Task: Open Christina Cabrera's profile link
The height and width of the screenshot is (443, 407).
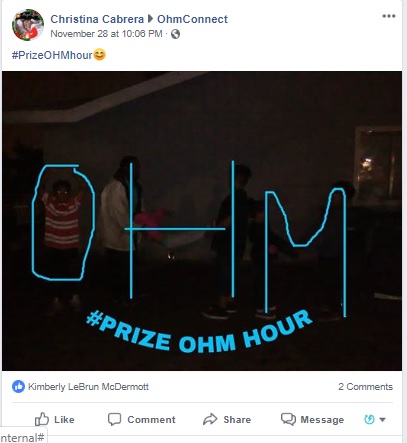Action: pos(97,19)
